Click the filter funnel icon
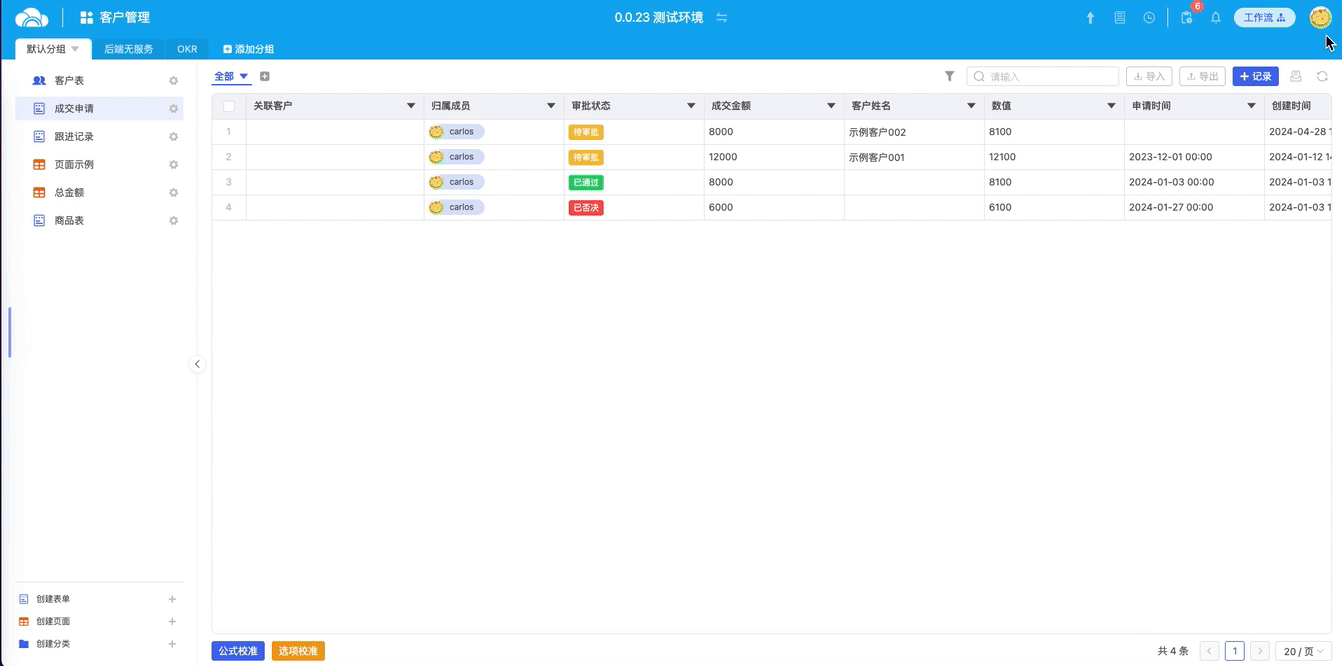 [949, 76]
